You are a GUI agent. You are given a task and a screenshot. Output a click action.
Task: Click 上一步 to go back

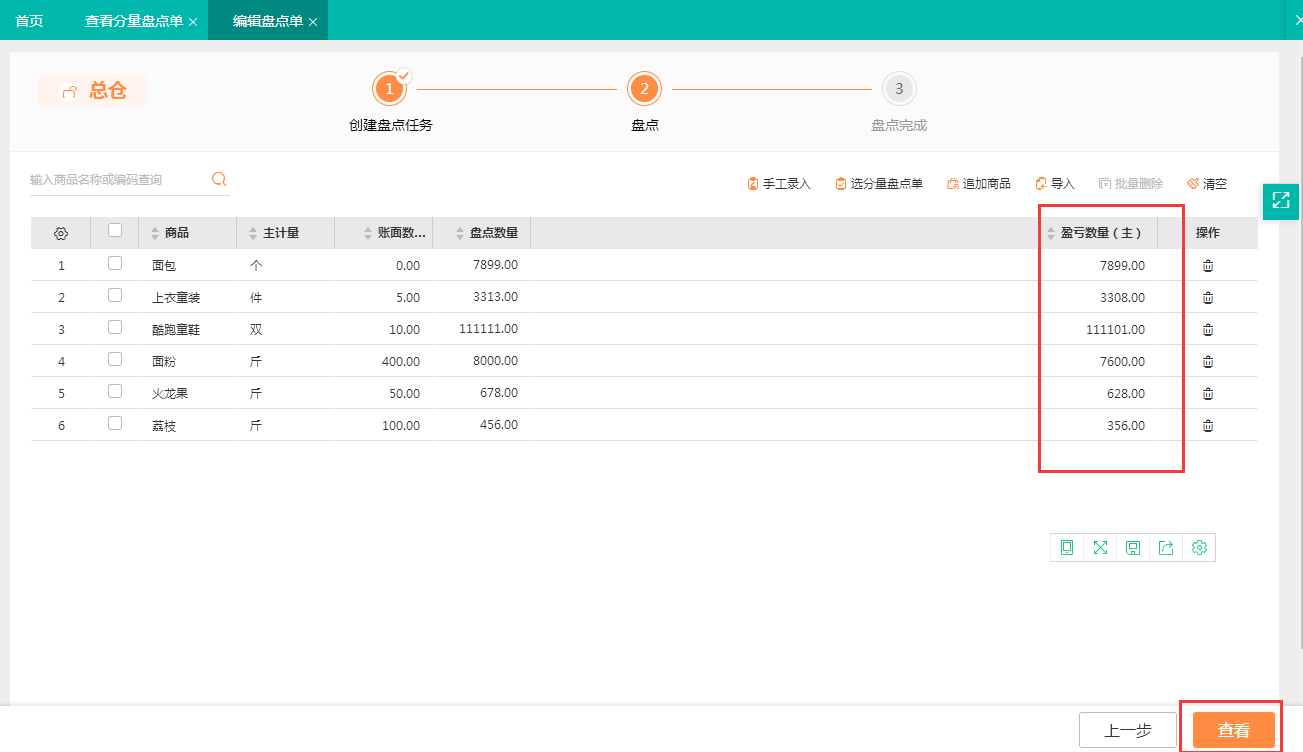click(1127, 731)
